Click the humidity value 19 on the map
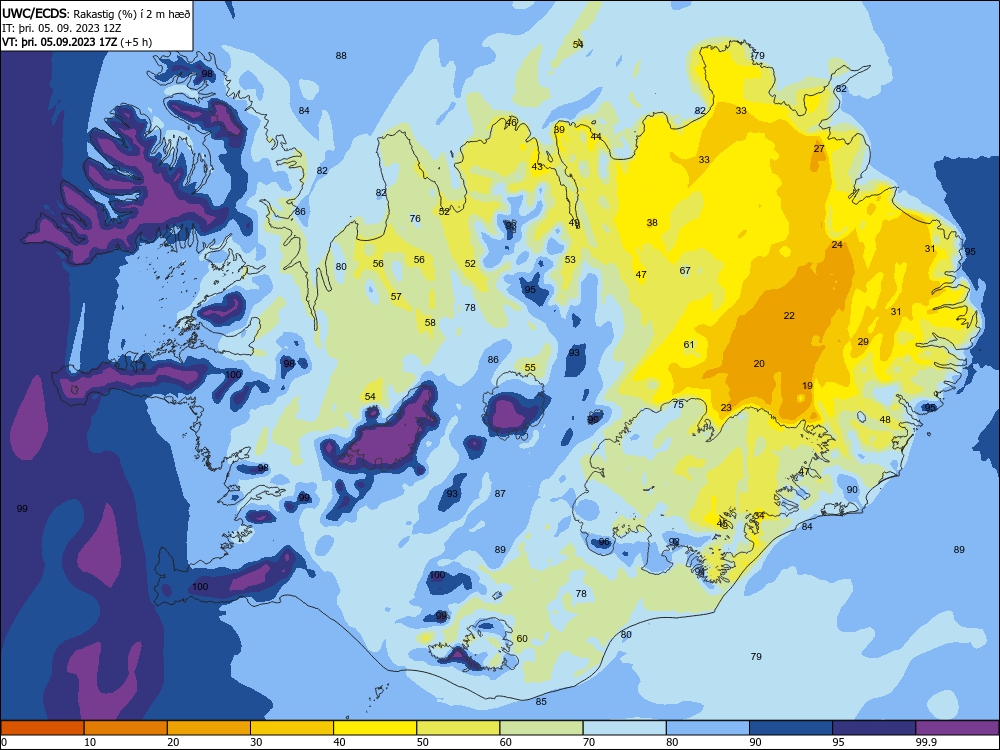 807,386
